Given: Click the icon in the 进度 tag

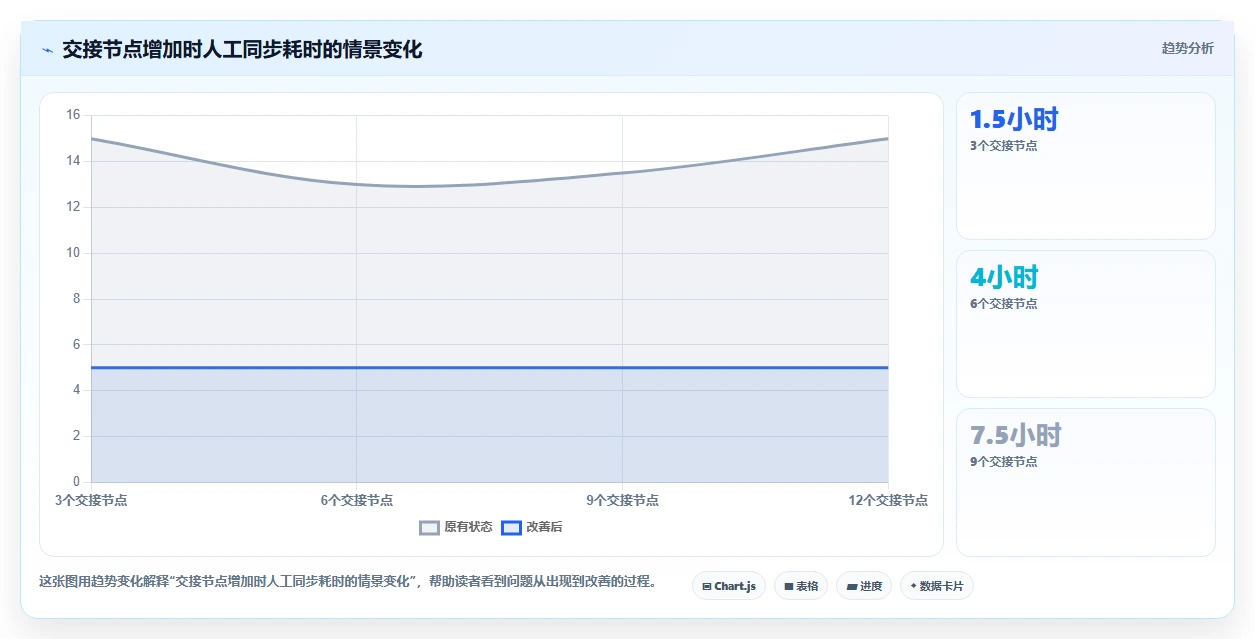Looking at the screenshot, I should [851, 587].
